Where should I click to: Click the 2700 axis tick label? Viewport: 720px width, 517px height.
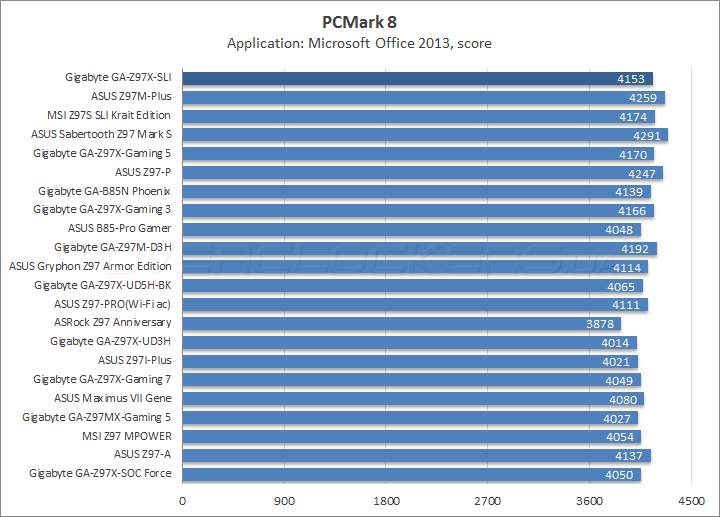pos(488,501)
